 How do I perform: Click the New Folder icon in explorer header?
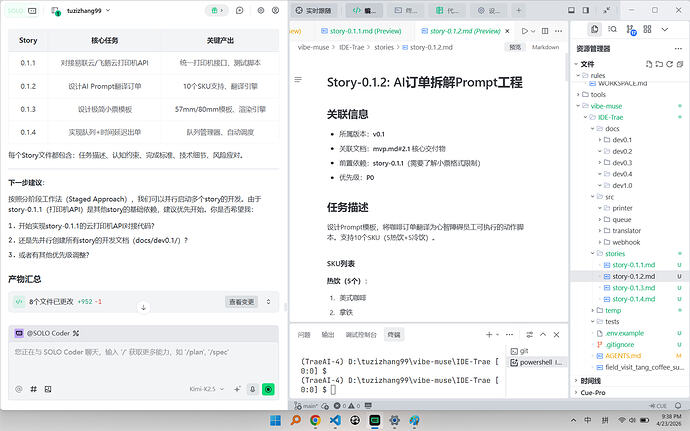pos(659,64)
